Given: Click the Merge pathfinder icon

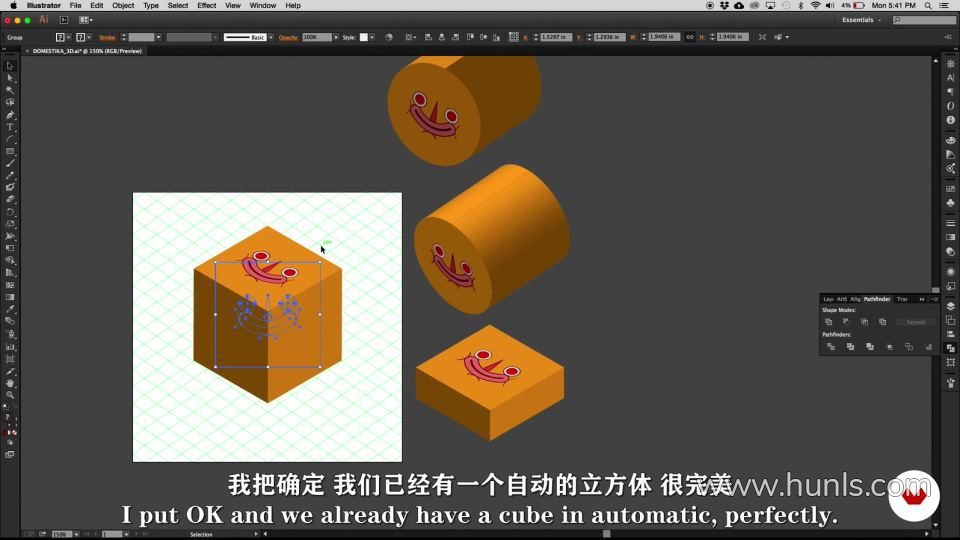Looking at the screenshot, I should click(x=870, y=347).
